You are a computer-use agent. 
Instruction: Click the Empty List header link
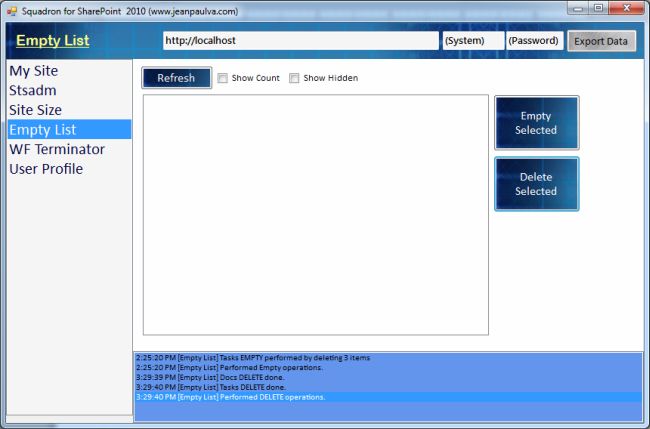click(x=53, y=40)
